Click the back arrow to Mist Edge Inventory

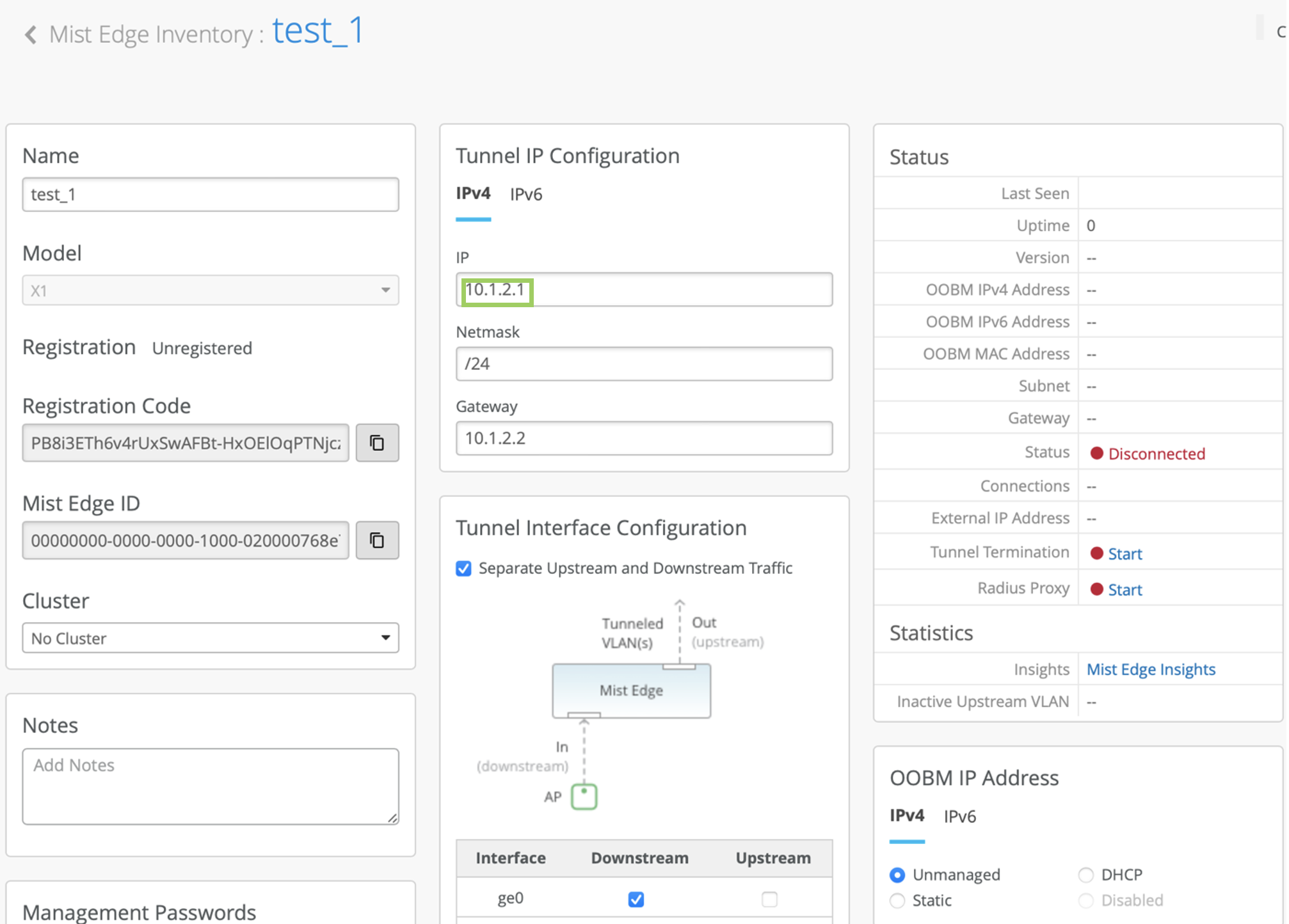click(30, 35)
